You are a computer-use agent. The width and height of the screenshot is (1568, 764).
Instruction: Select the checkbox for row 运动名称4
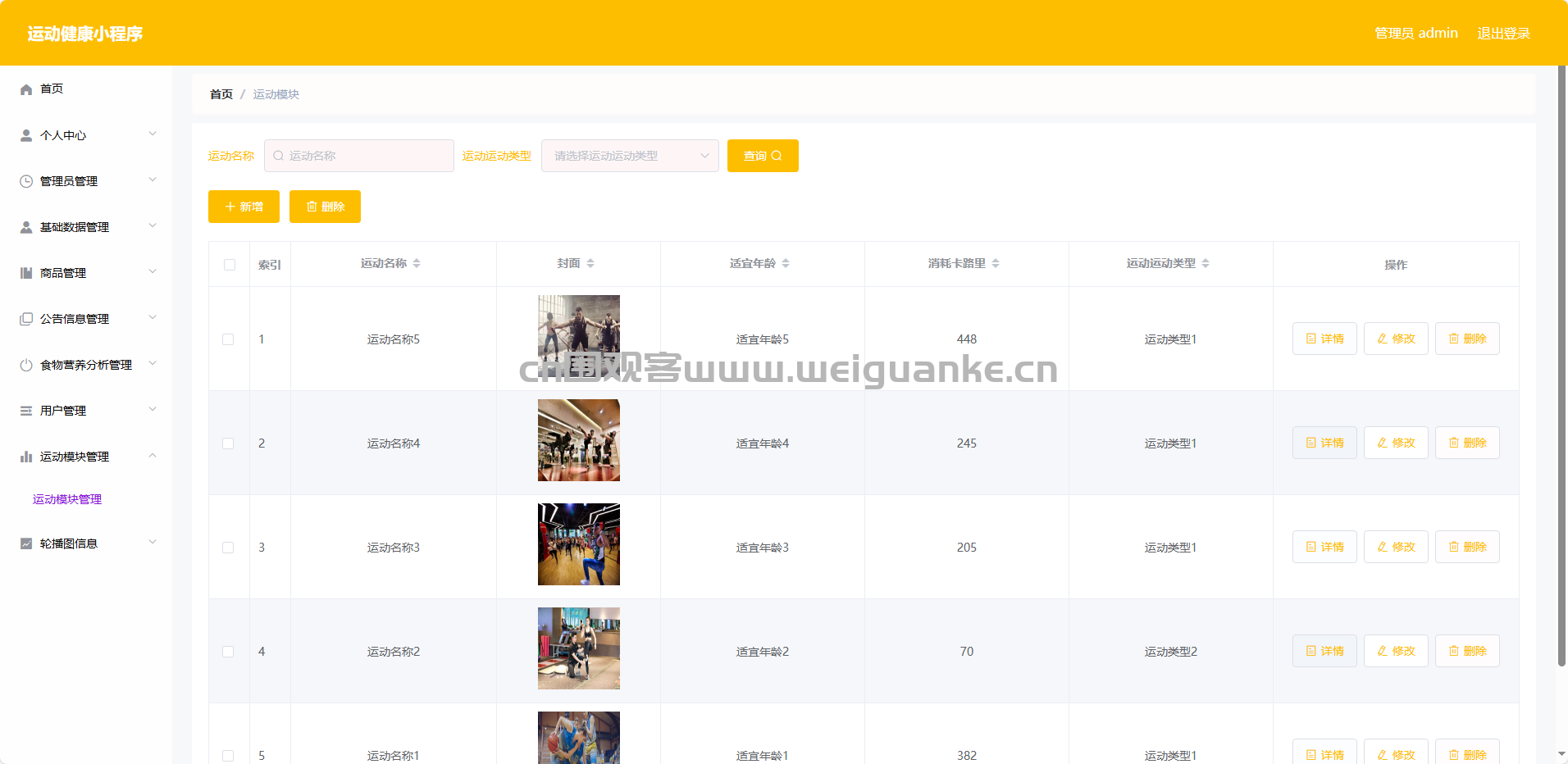coord(228,443)
